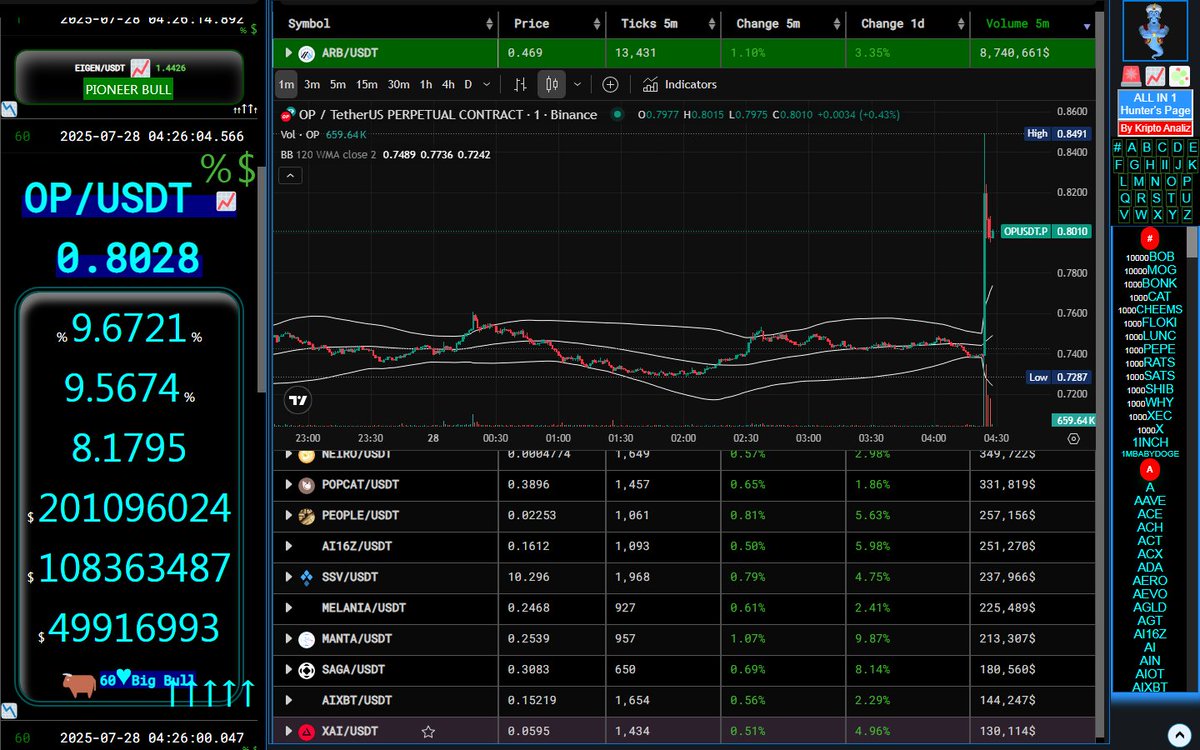Select the 1m timeframe

[286, 85]
